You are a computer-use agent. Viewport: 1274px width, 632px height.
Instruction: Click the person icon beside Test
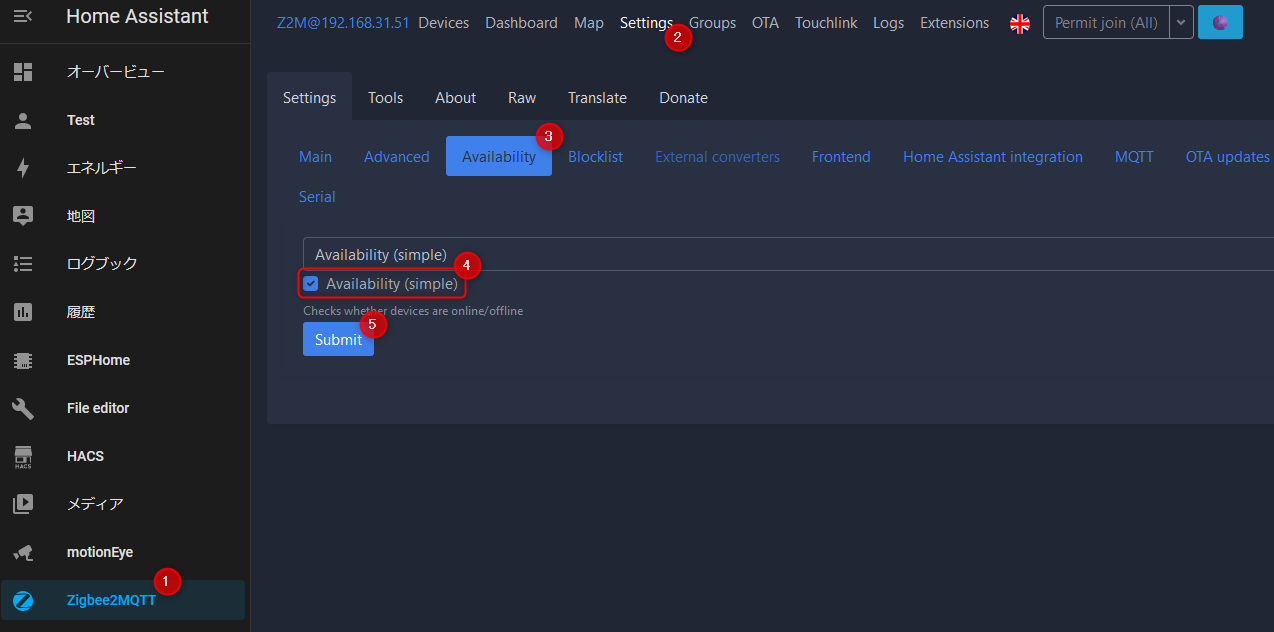click(x=23, y=120)
